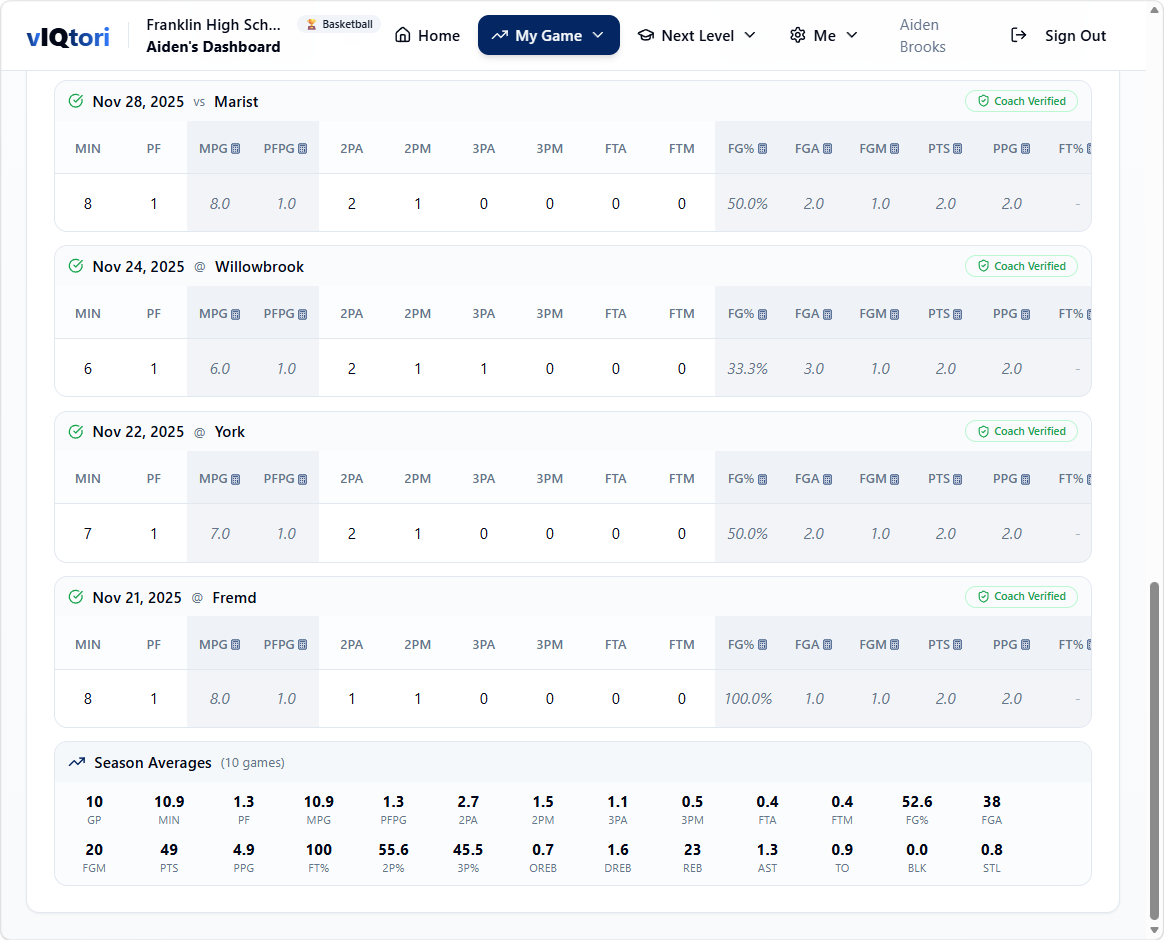
Task: Click the Me gear icon
Action: click(797, 35)
